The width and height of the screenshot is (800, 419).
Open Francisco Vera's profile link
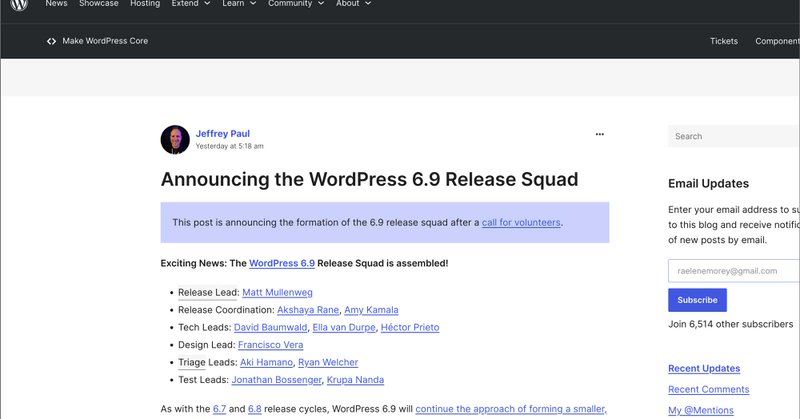pos(270,345)
